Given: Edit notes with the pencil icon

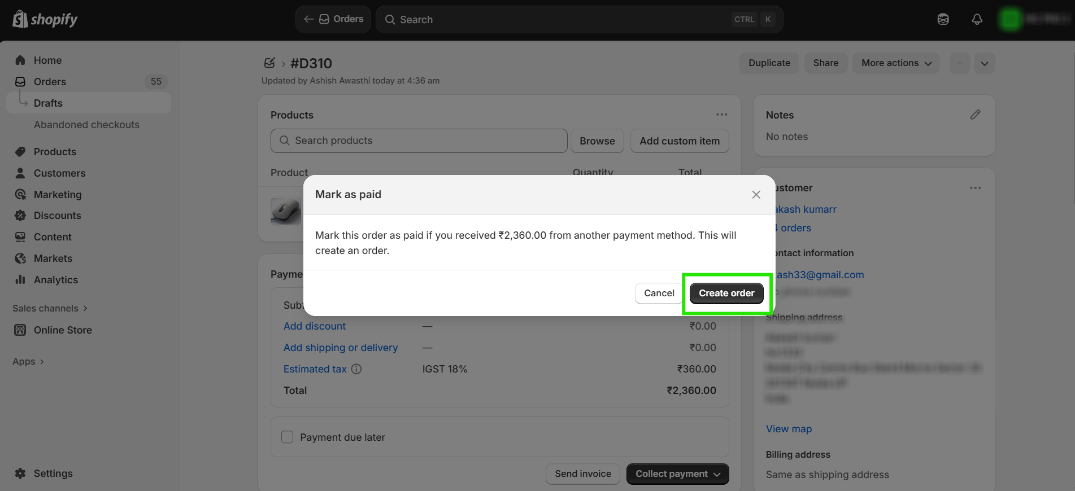Looking at the screenshot, I should point(976,115).
